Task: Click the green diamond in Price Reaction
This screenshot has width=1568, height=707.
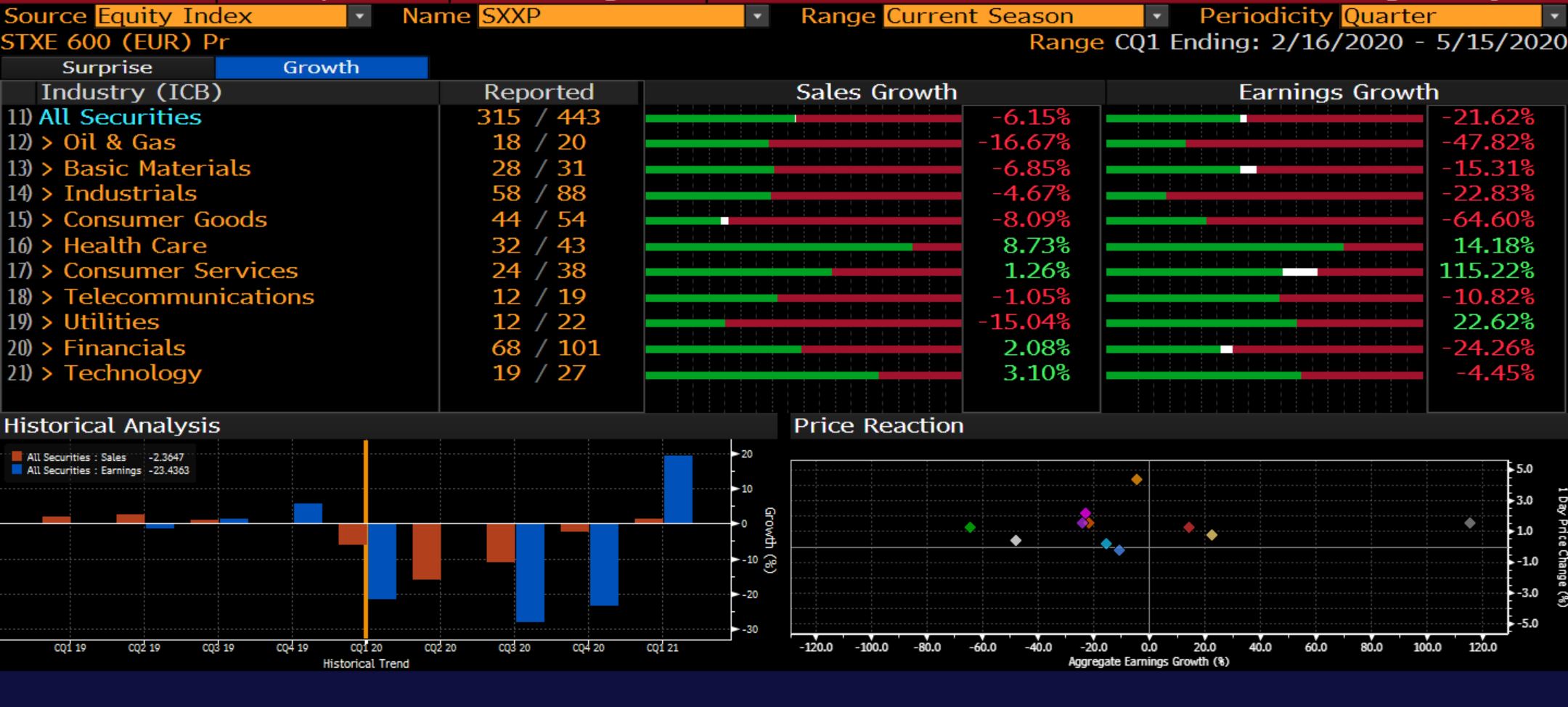Action: pos(970,527)
